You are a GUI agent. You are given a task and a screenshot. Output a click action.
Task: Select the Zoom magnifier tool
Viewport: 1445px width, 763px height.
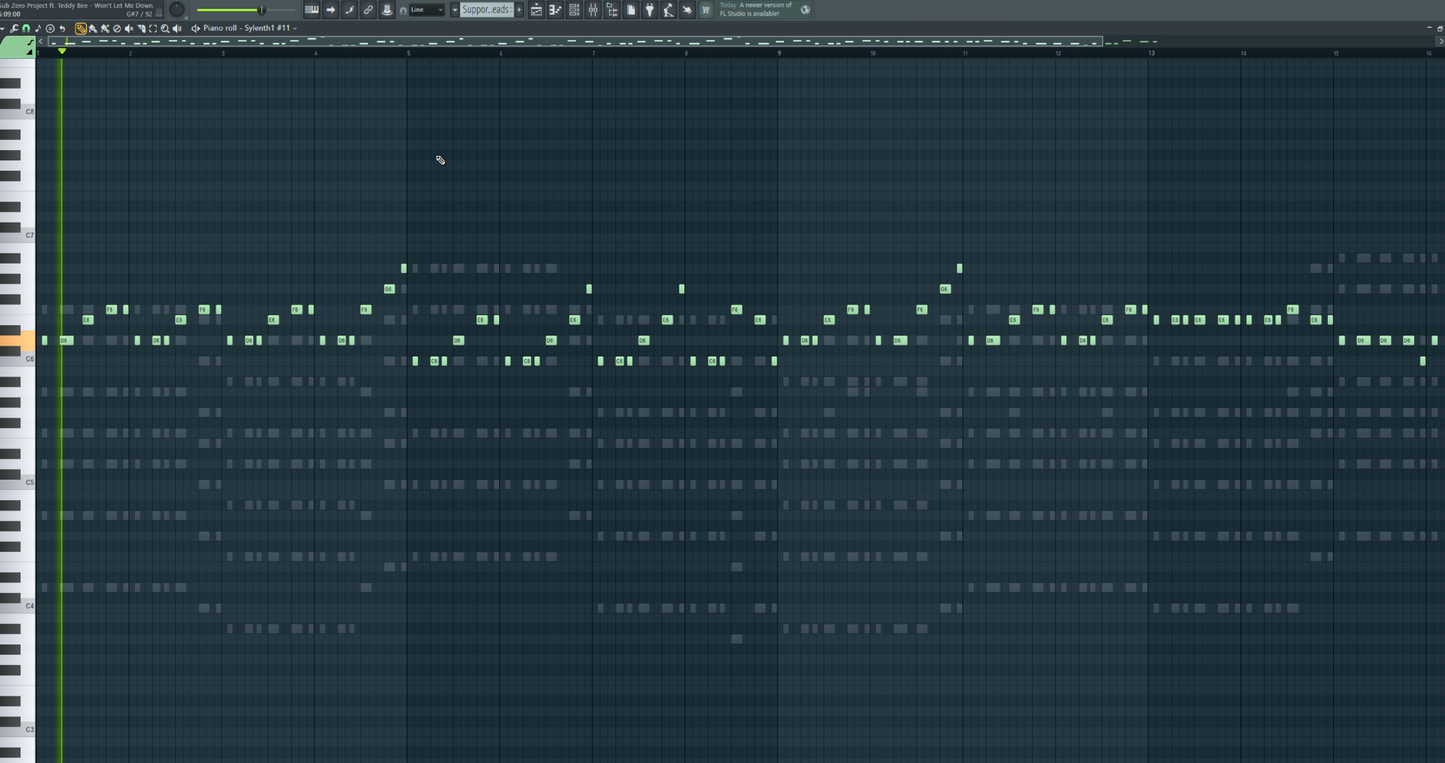(165, 29)
